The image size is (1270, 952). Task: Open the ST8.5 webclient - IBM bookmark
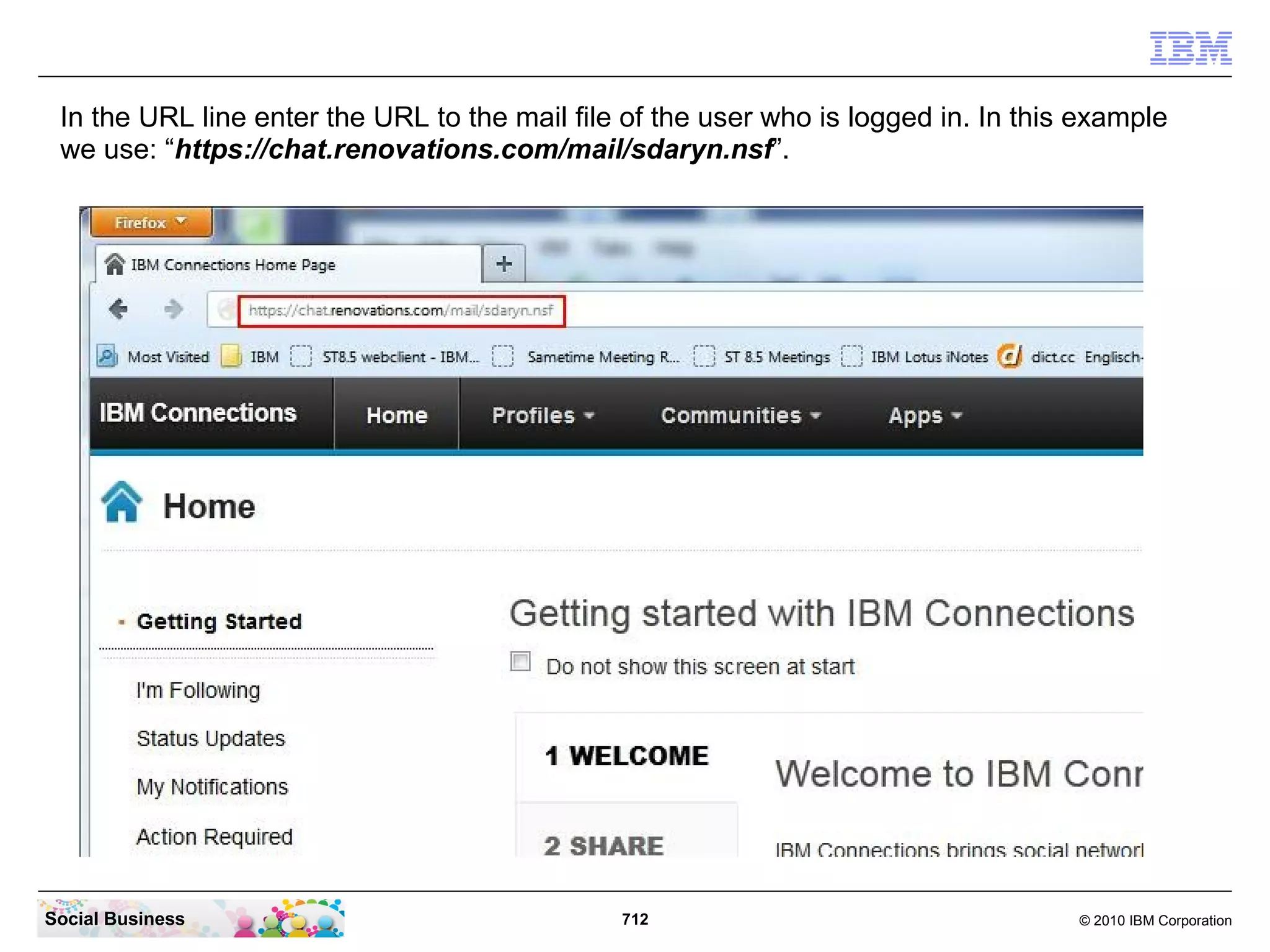click(401, 357)
